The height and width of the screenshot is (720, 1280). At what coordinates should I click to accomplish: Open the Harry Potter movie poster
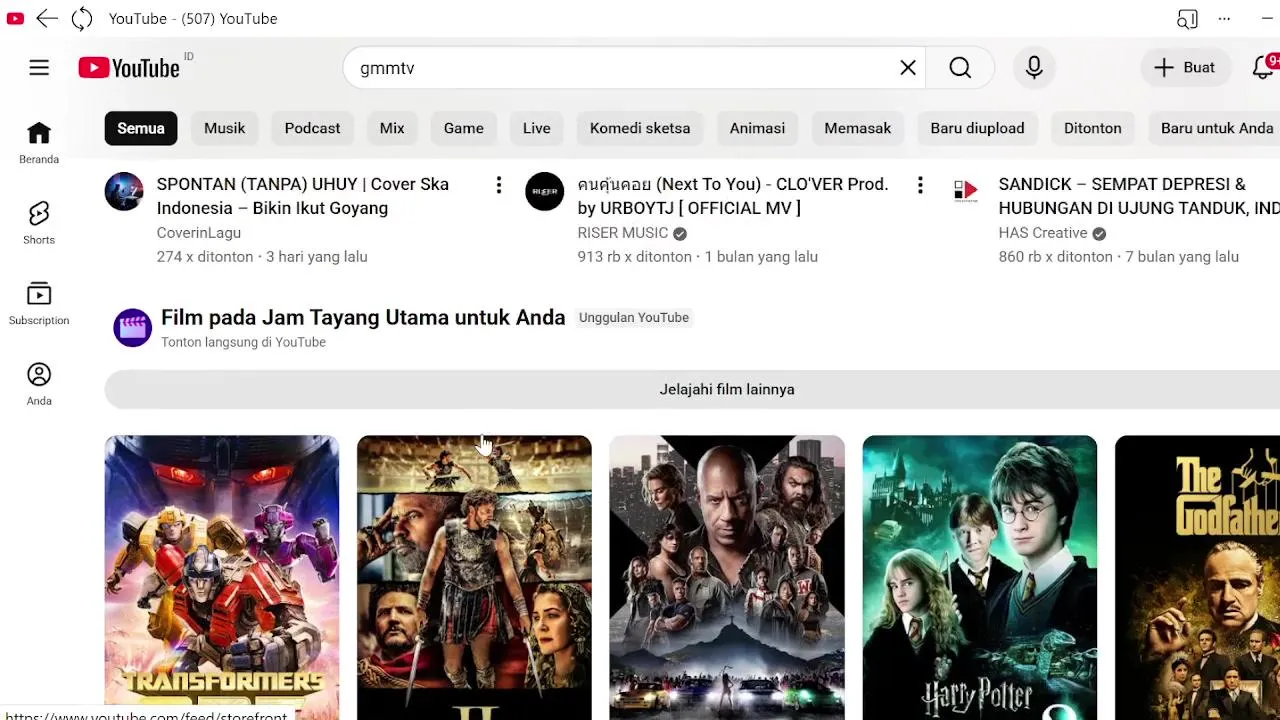(x=980, y=577)
